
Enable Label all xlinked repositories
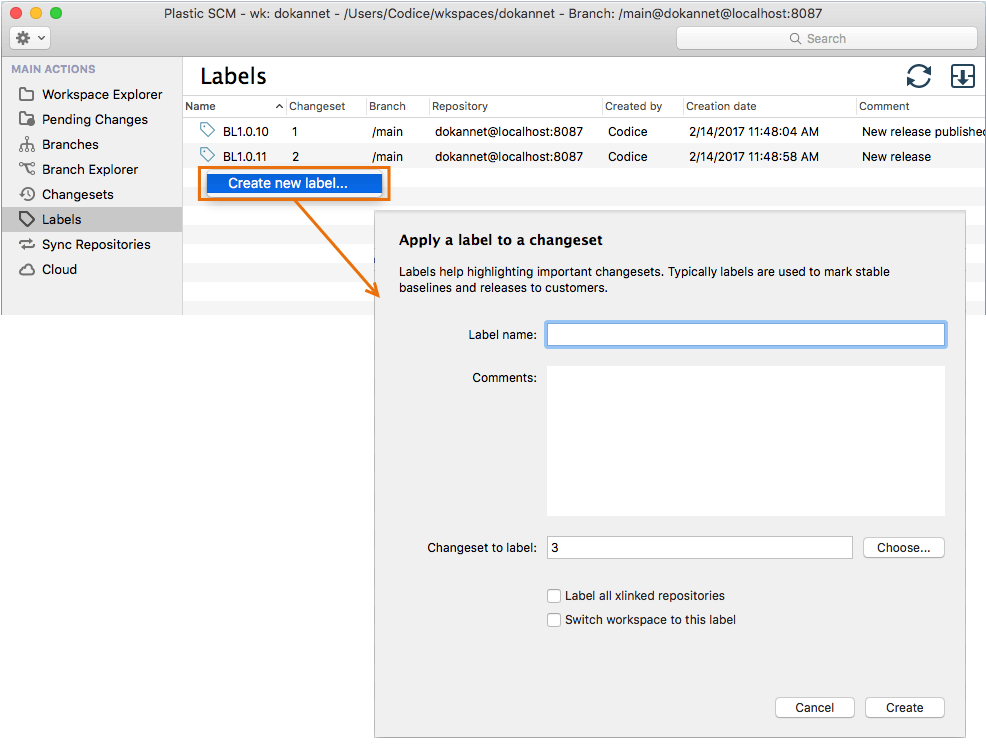pyautogui.click(x=553, y=596)
